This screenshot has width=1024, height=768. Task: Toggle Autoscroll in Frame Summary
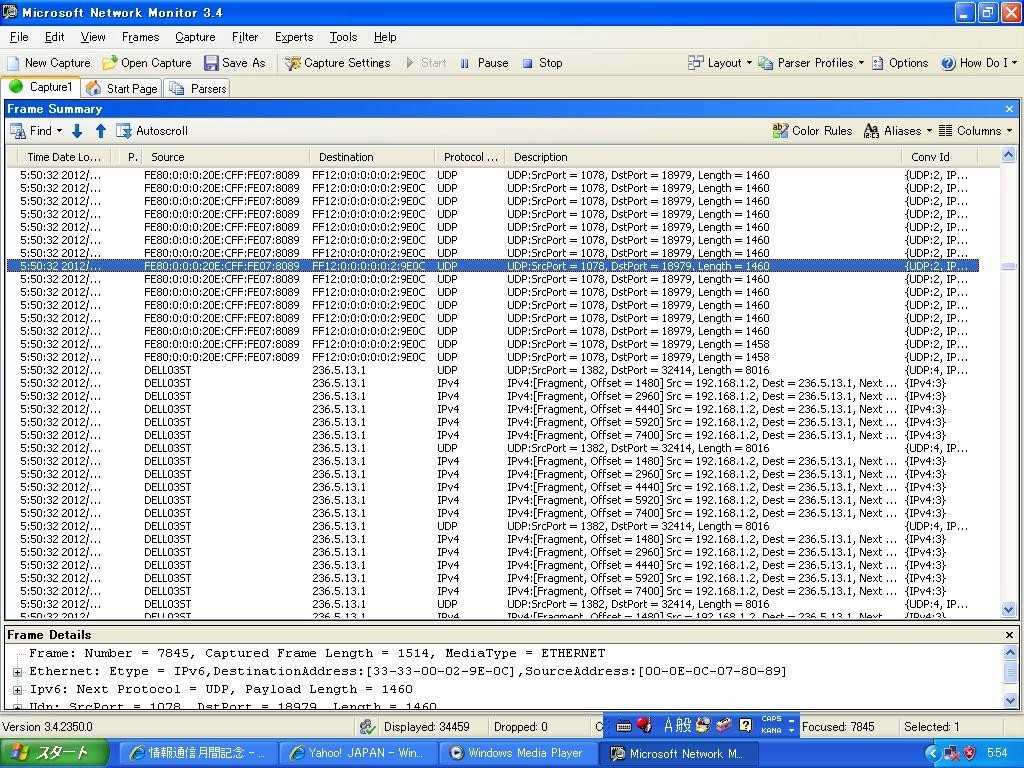[152, 131]
